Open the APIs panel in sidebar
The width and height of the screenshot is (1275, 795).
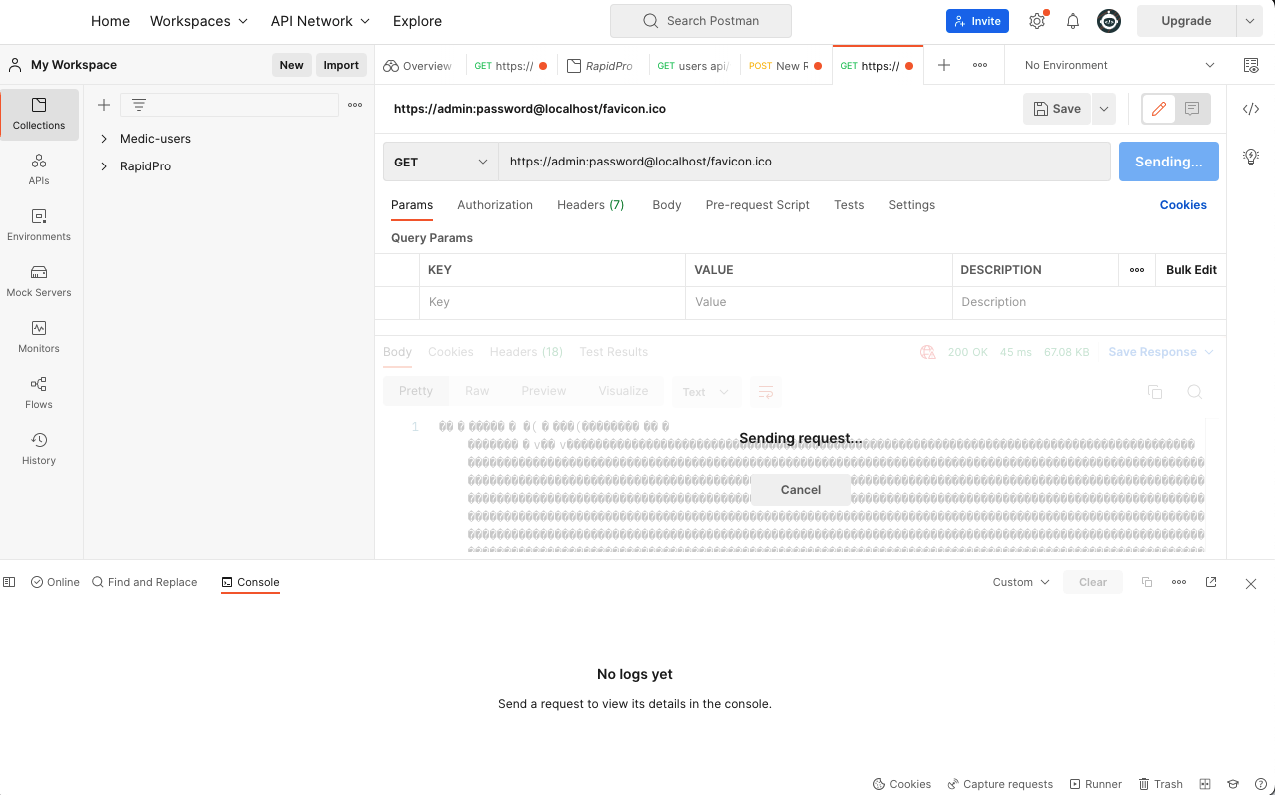click(x=38, y=170)
